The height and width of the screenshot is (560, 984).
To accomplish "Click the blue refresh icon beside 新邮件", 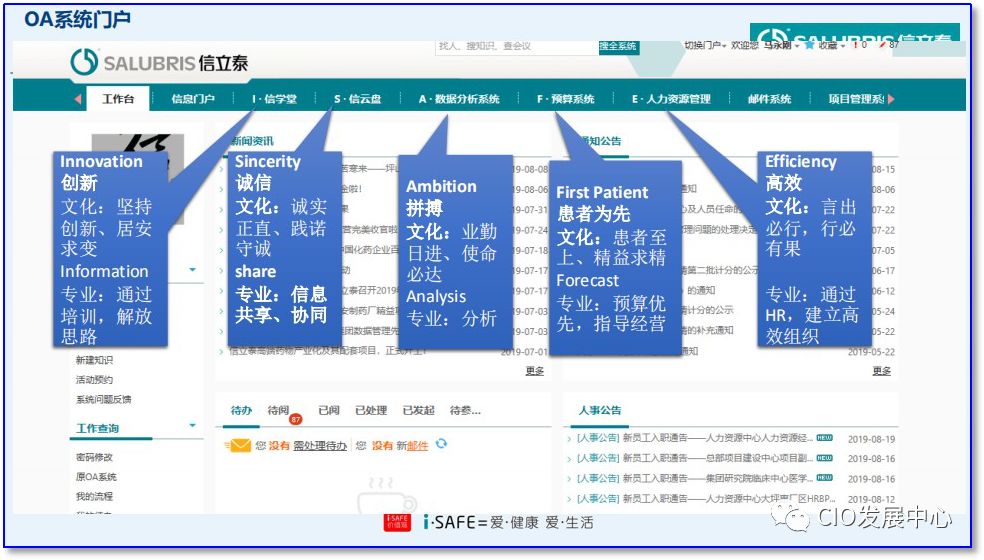I will coord(441,444).
